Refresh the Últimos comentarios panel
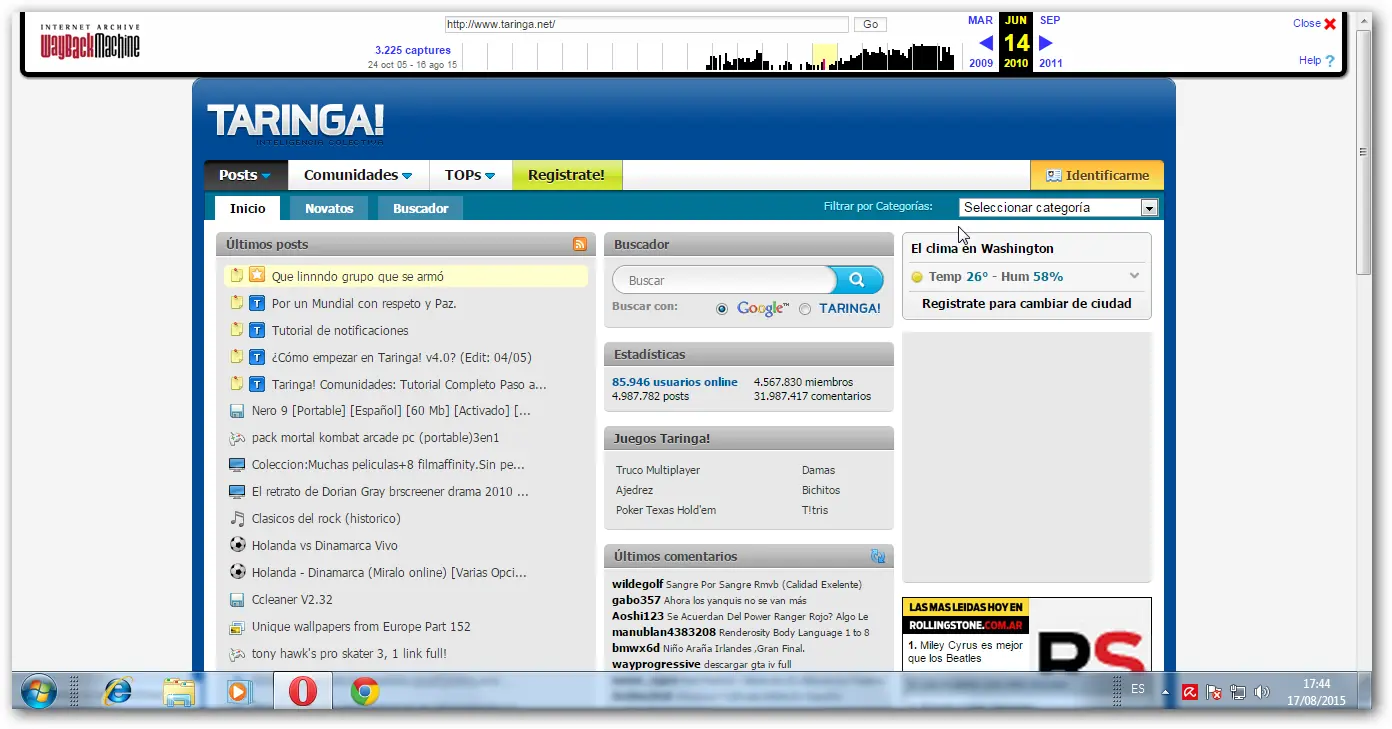Screen dimensions: 1392x729 point(877,556)
